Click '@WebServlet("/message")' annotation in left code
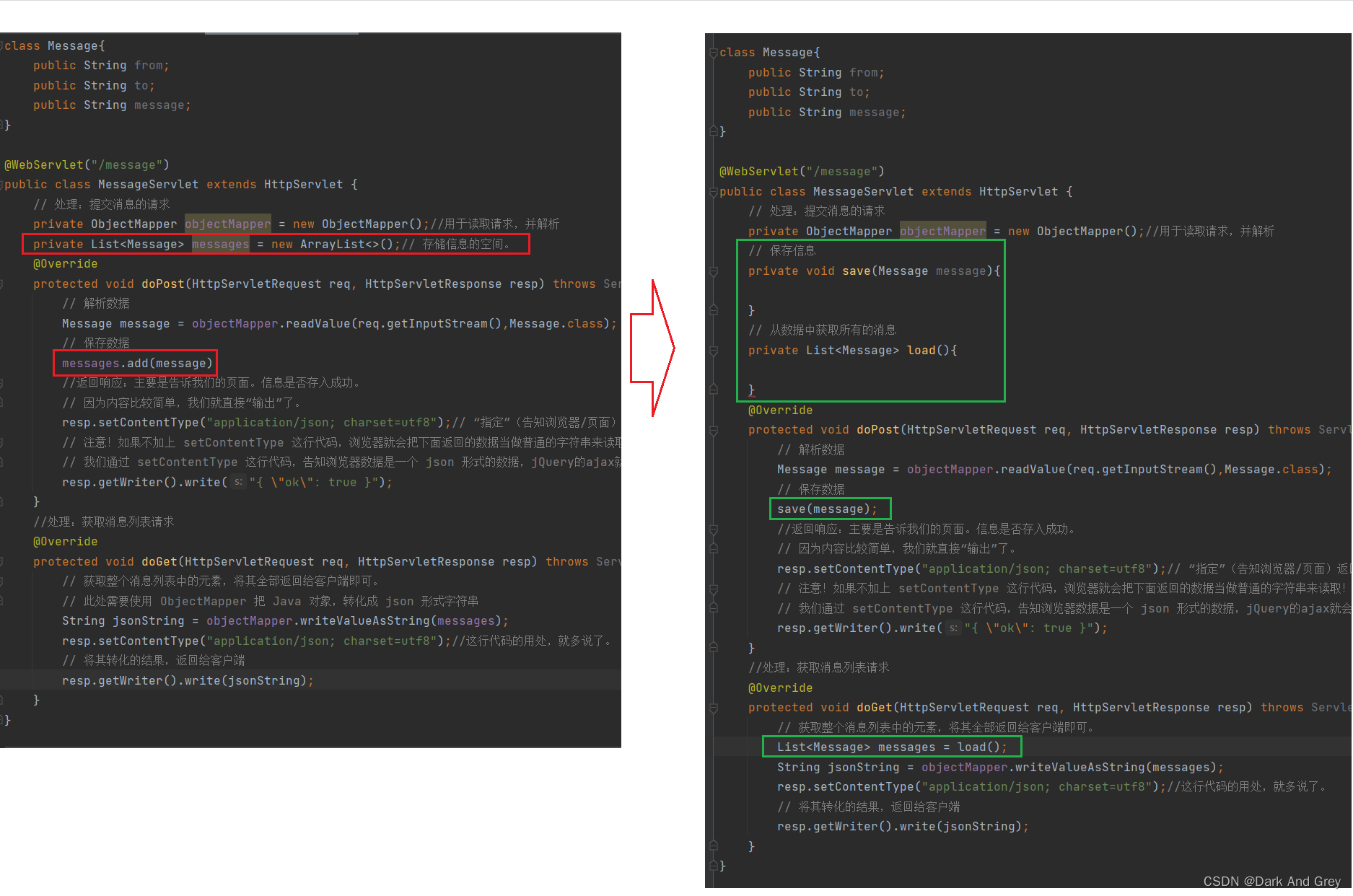Image resolution: width=1353 pixels, height=896 pixels. coord(87,165)
